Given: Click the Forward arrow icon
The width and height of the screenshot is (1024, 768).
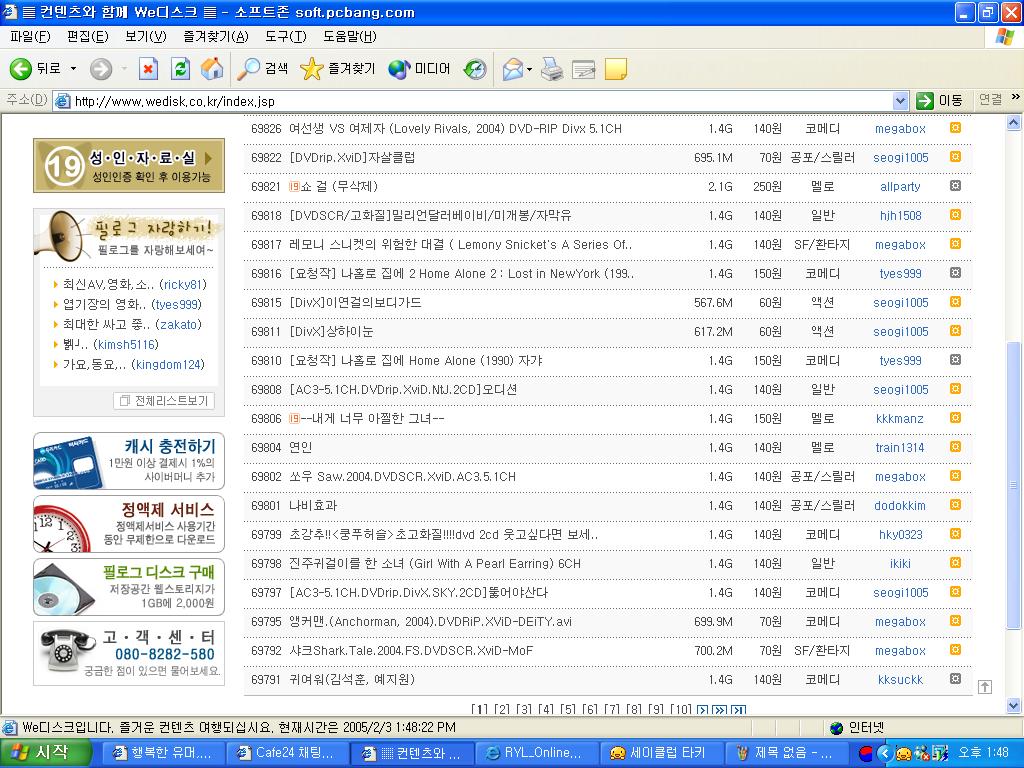Looking at the screenshot, I should [x=101, y=69].
